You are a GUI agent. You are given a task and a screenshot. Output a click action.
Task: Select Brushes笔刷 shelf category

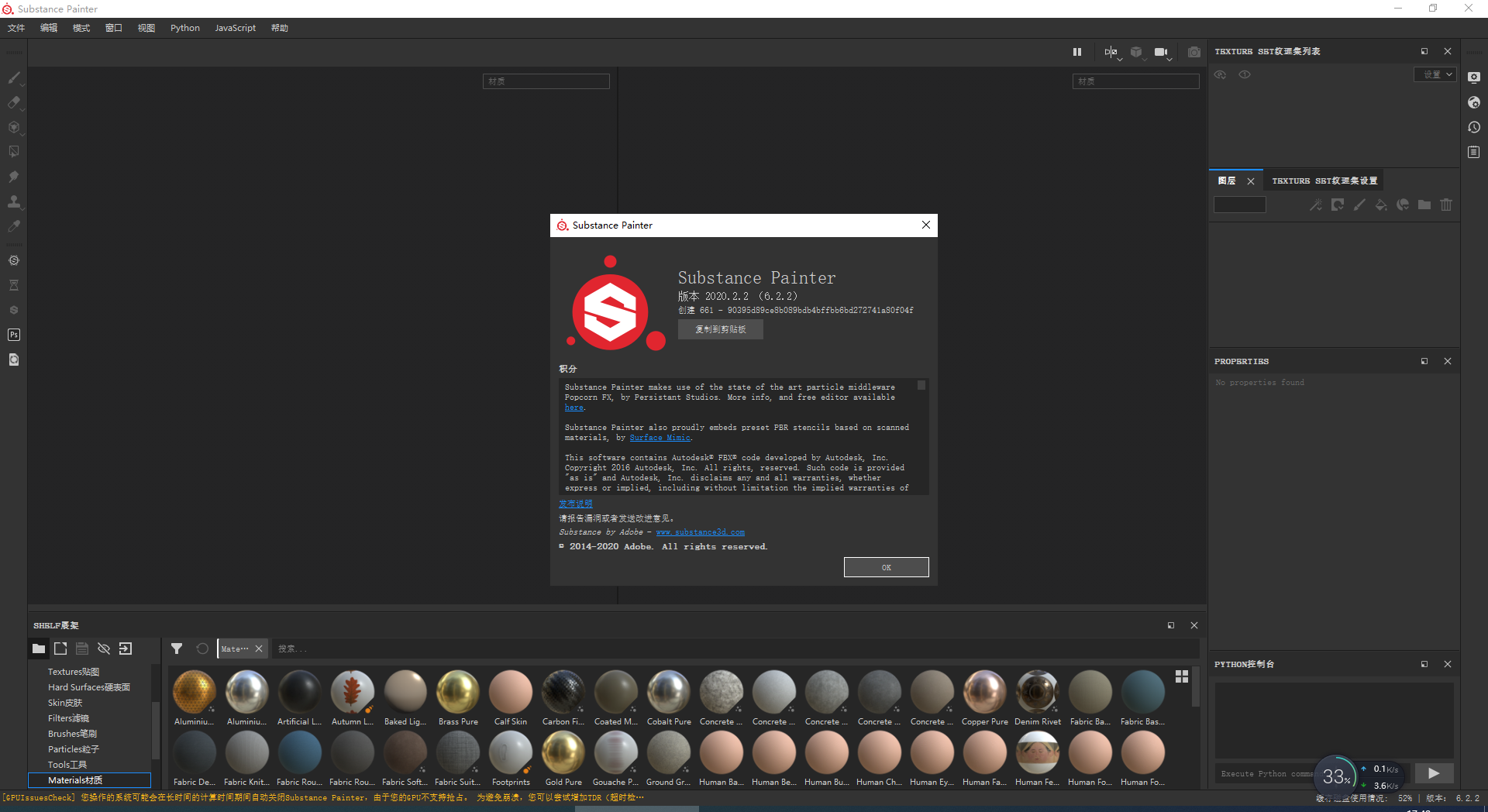pyautogui.click(x=72, y=734)
